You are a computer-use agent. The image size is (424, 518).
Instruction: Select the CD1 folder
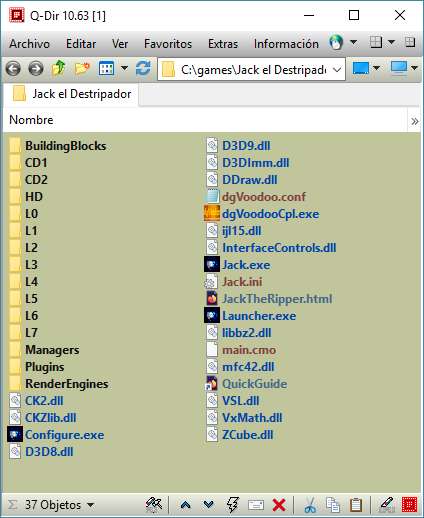[28, 163]
